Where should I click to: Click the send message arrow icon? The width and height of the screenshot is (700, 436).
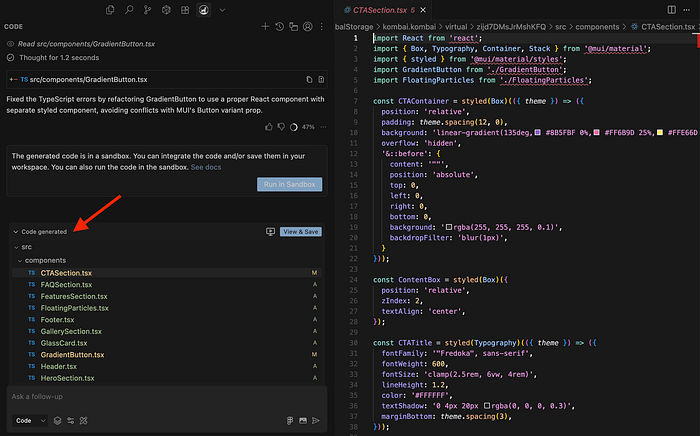click(x=317, y=421)
